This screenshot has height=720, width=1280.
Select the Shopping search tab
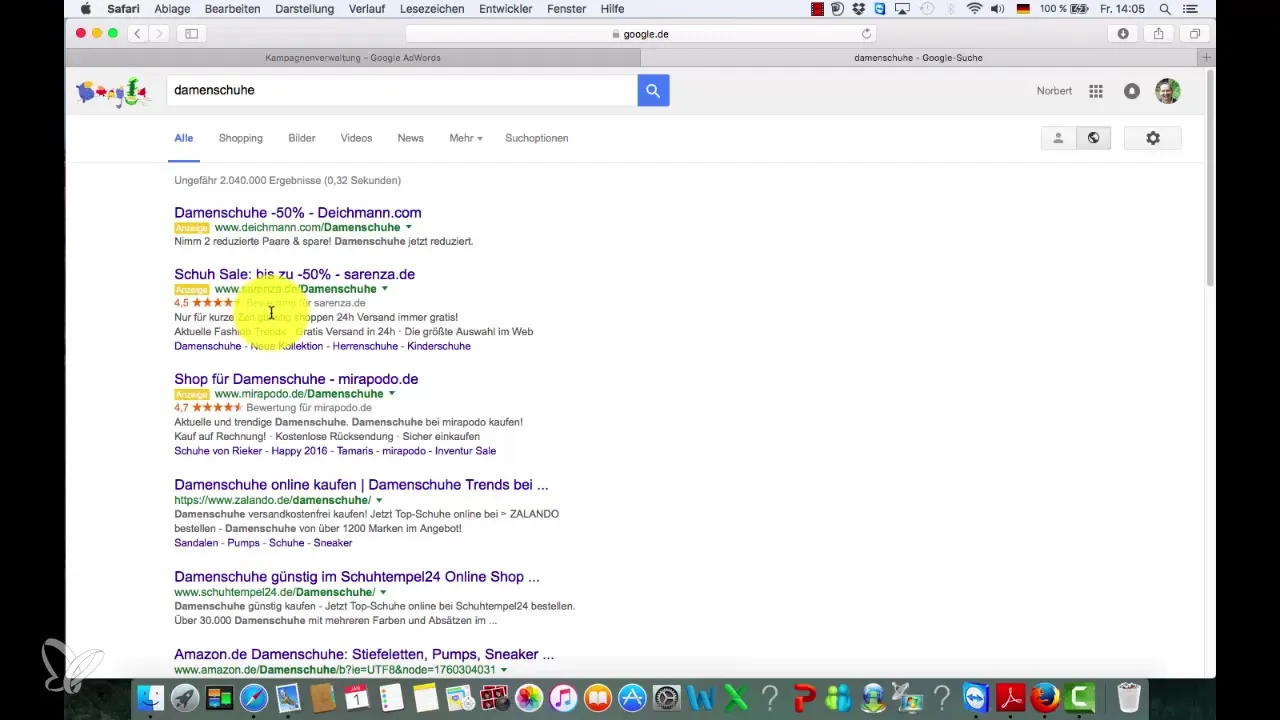pyautogui.click(x=241, y=138)
